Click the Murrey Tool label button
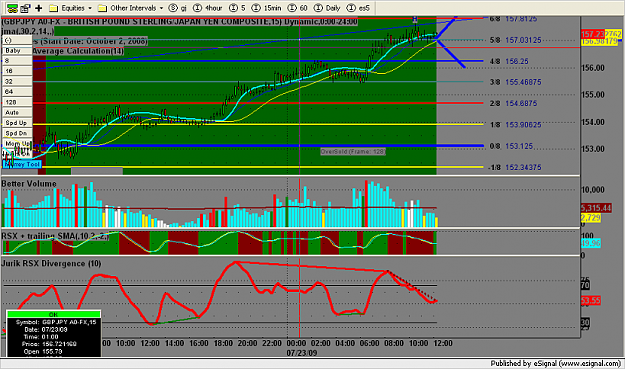The width and height of the screenshot is (625, 369). (x=22, y=164)
